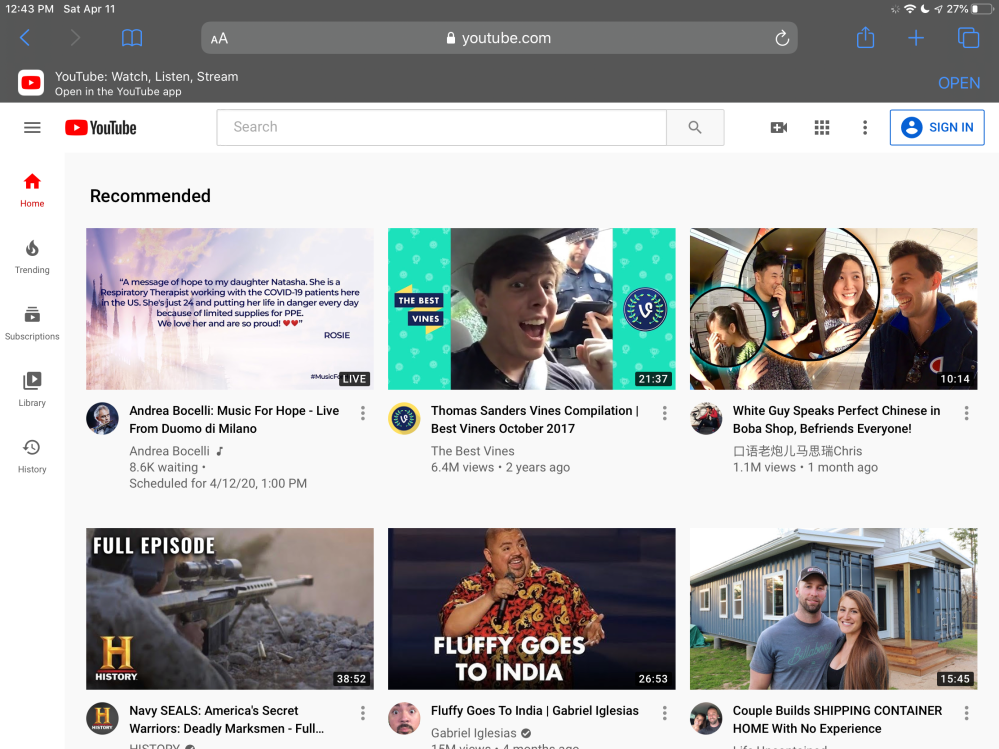Open the header three-dot overflow menu
The image size is (999, 749).
pos(864,127)
